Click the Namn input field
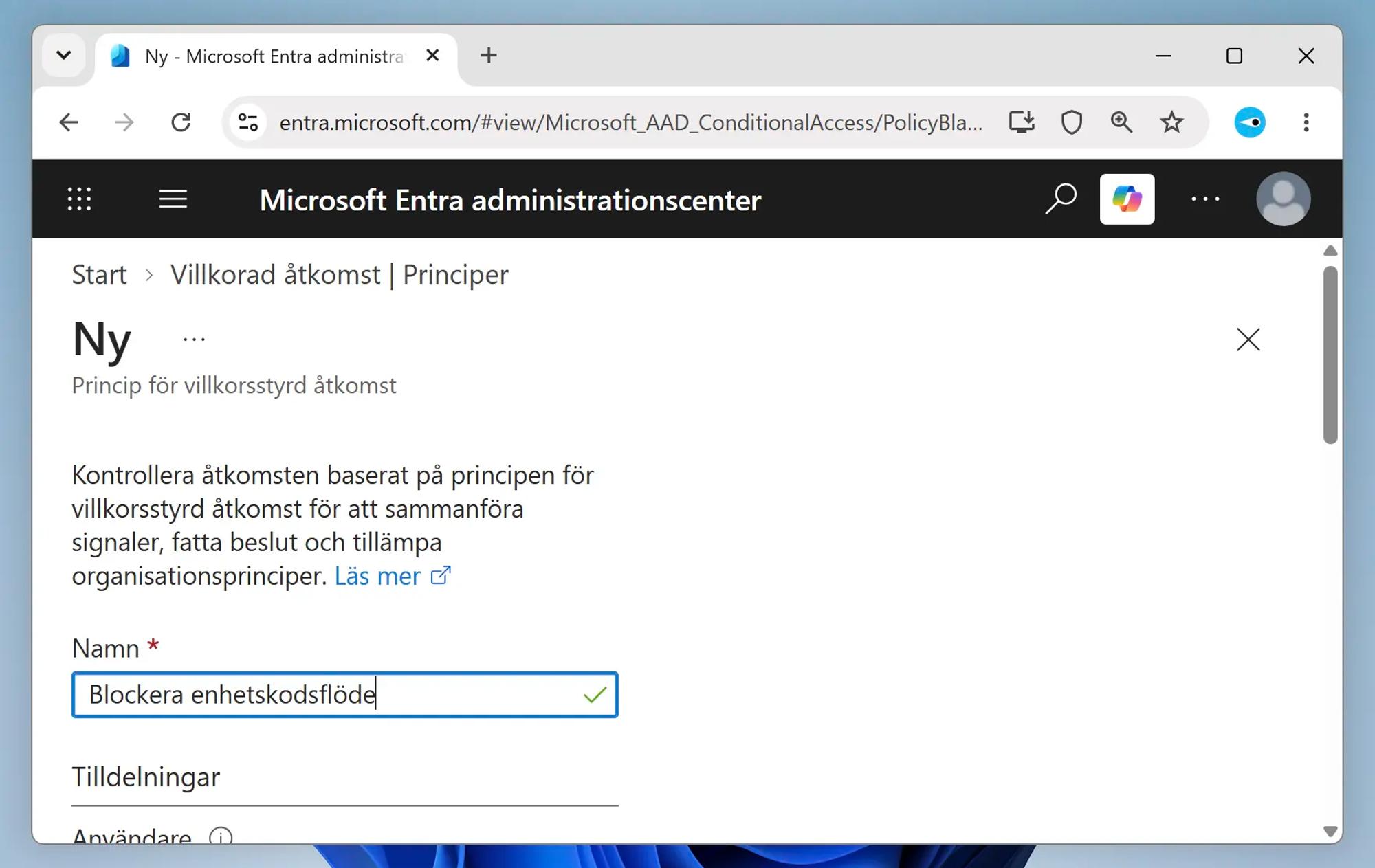This screenshot has width=1375, height=868. tap(345, 695)
